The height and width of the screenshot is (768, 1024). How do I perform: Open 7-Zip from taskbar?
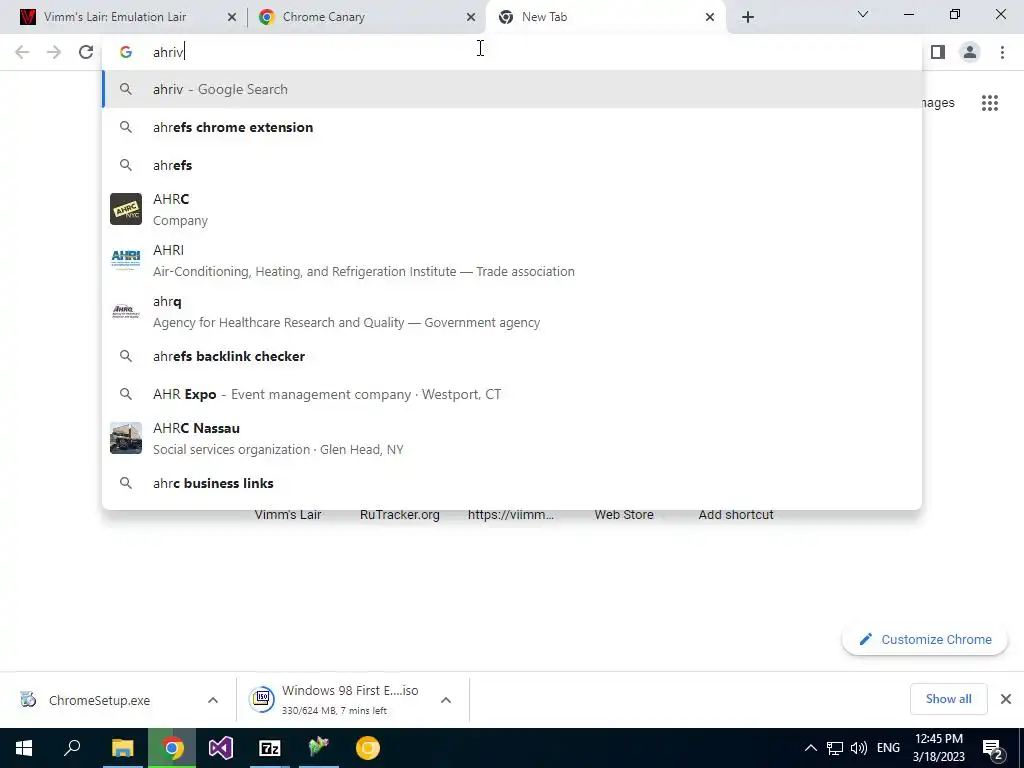point(270,748)
